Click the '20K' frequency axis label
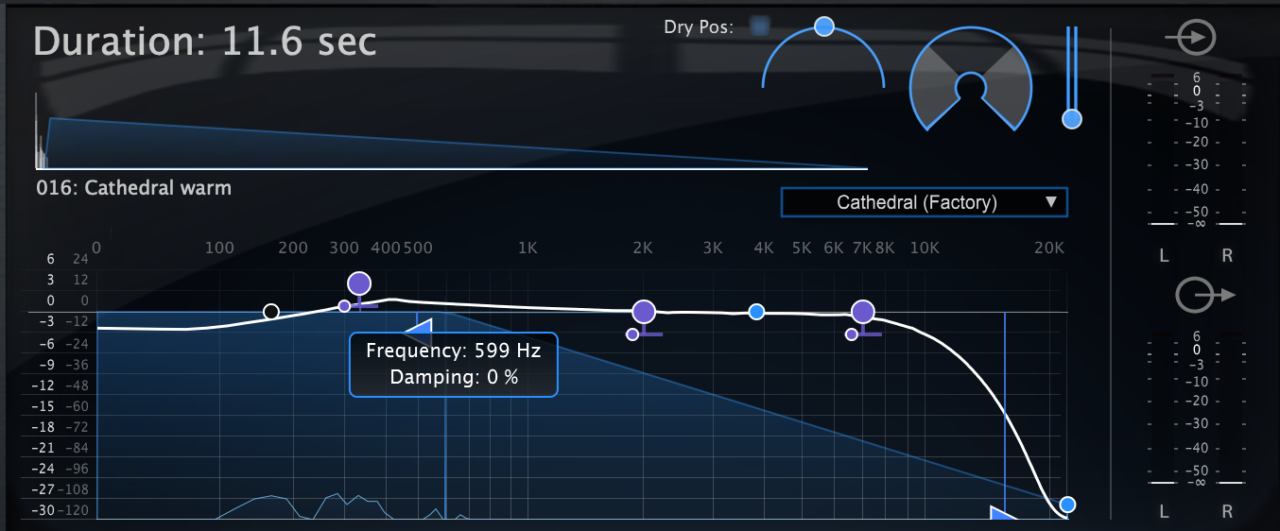This screenshot has width=1280, height=531. 1048,248
